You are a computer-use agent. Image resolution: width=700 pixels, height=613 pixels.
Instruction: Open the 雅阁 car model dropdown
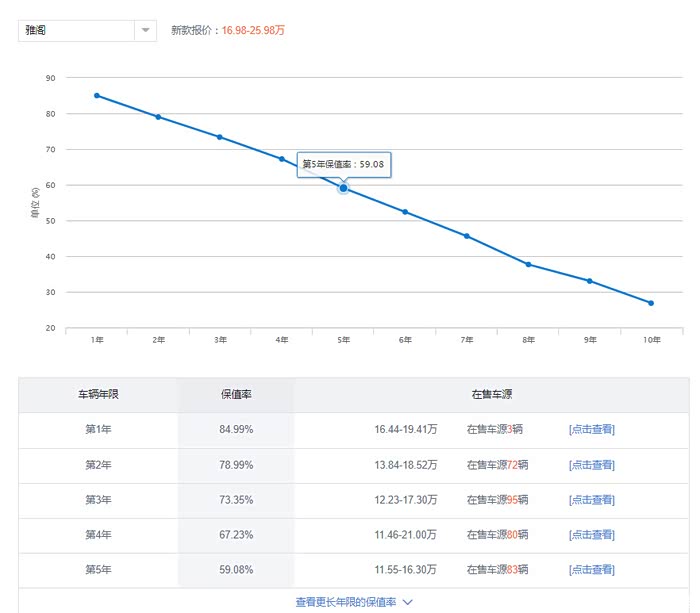[x=88, y=30]
